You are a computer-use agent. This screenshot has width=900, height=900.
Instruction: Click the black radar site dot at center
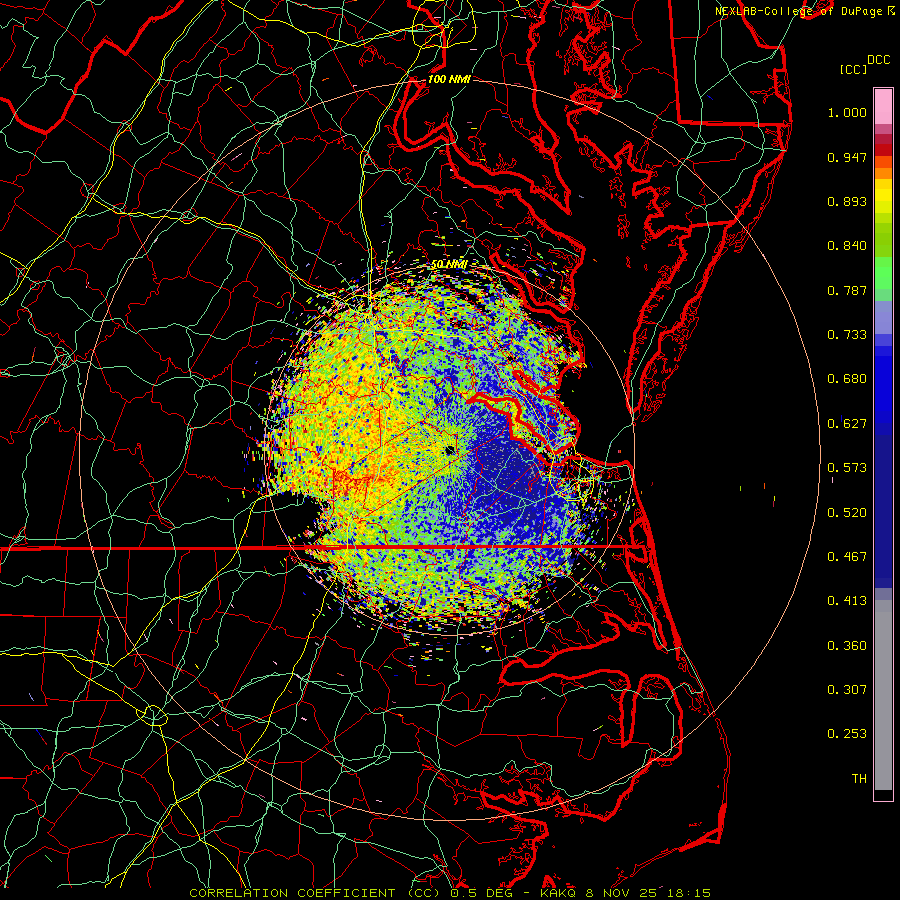[449, 451]
